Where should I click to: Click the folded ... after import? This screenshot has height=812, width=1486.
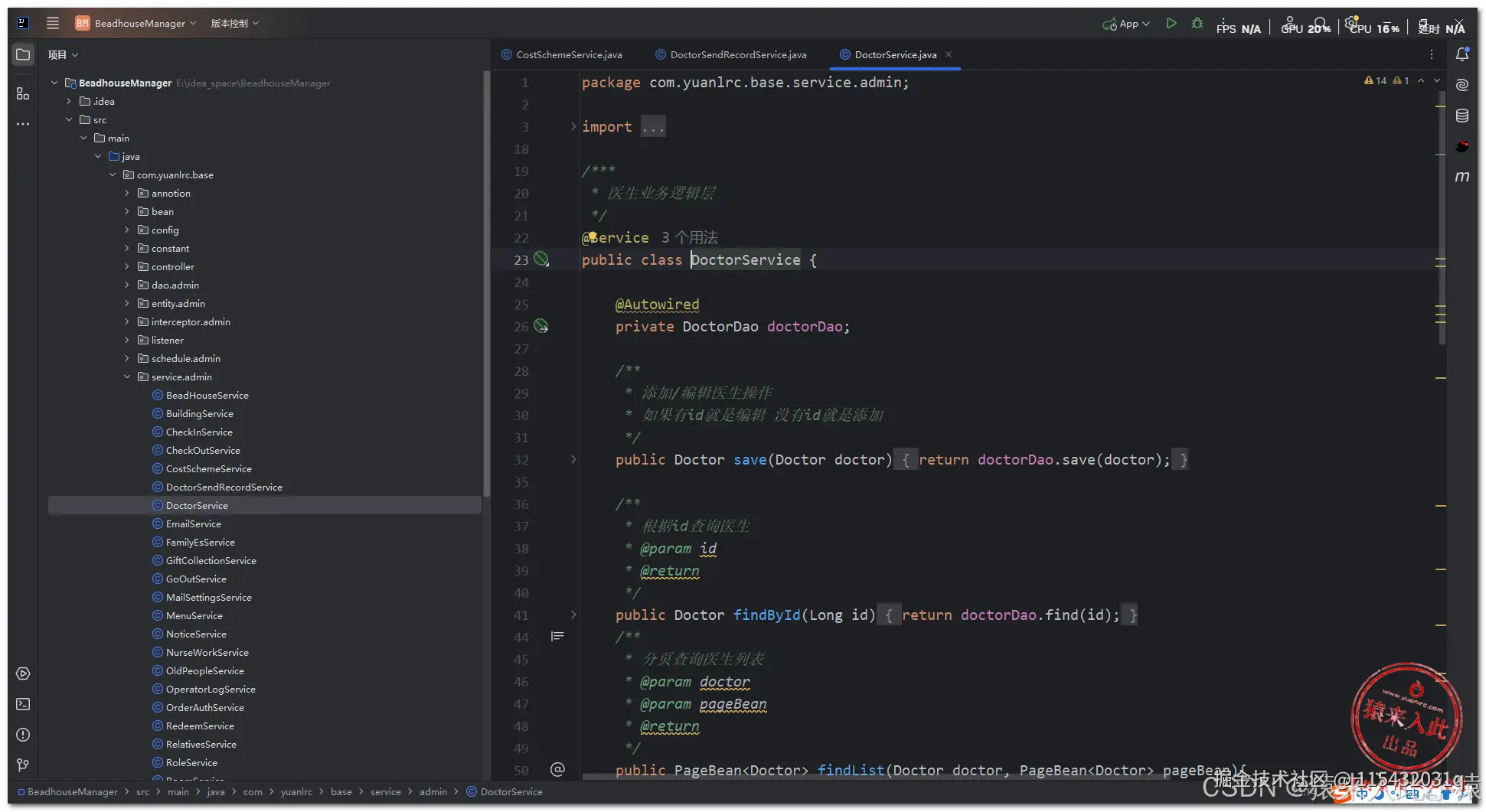click(x=653, y=126)
